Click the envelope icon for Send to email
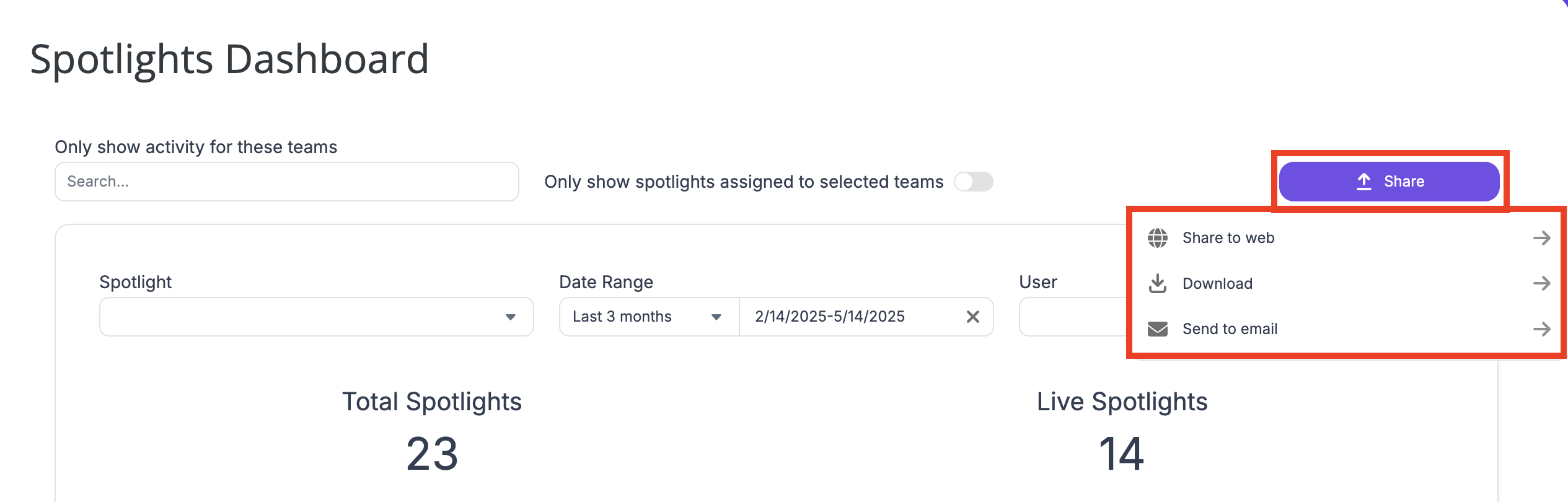The width and height of the screenshot is (1568, 502). [1157, 329]
